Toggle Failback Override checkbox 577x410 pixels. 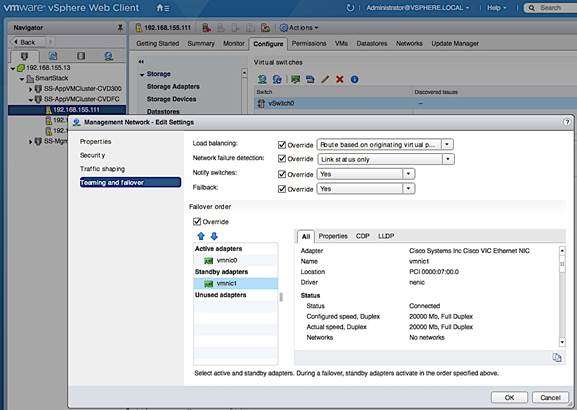pos(282,189)
